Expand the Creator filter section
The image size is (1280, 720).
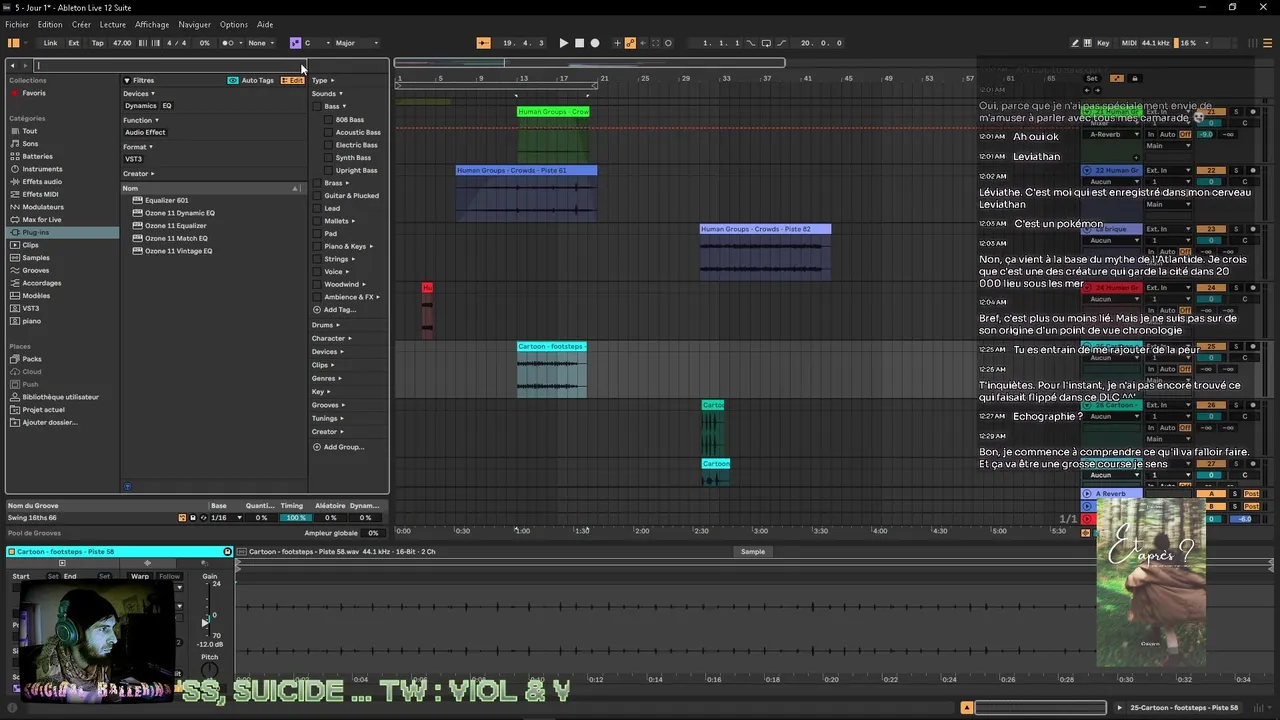click(x=138, y=174)
